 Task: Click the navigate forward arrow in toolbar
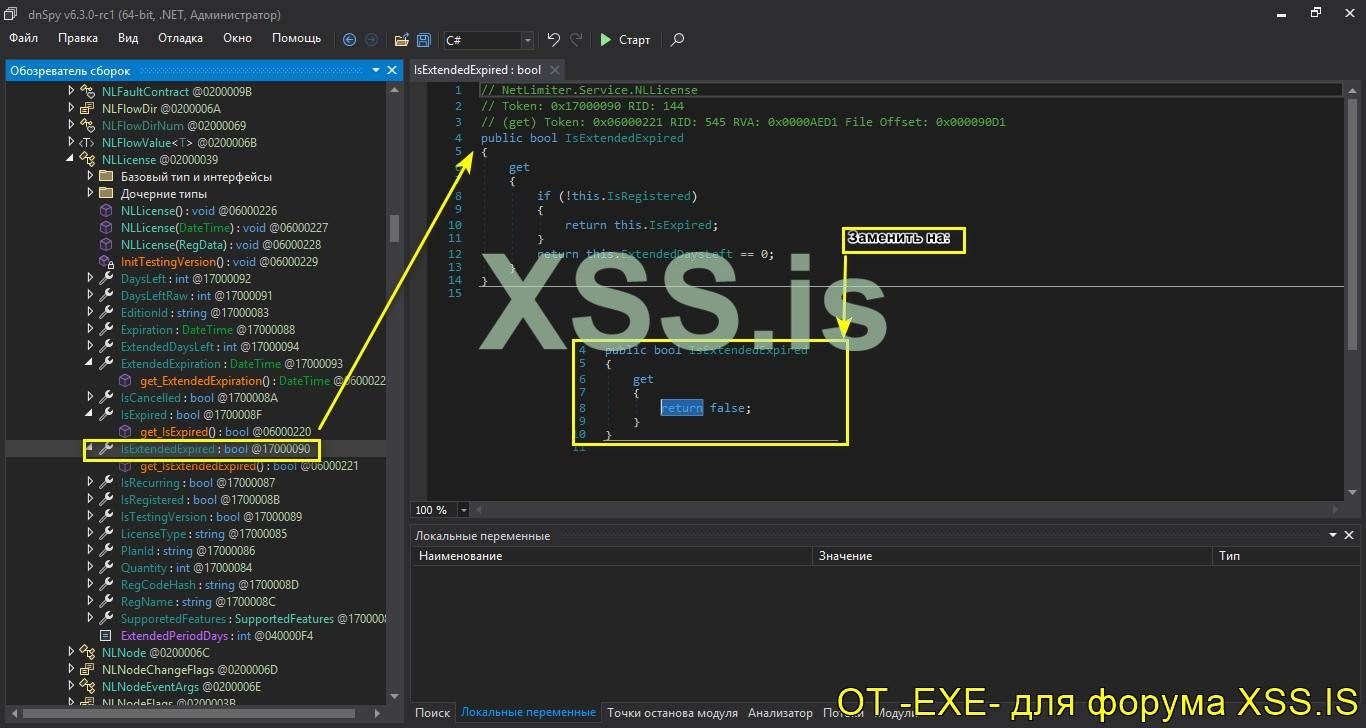pos(372,40)
